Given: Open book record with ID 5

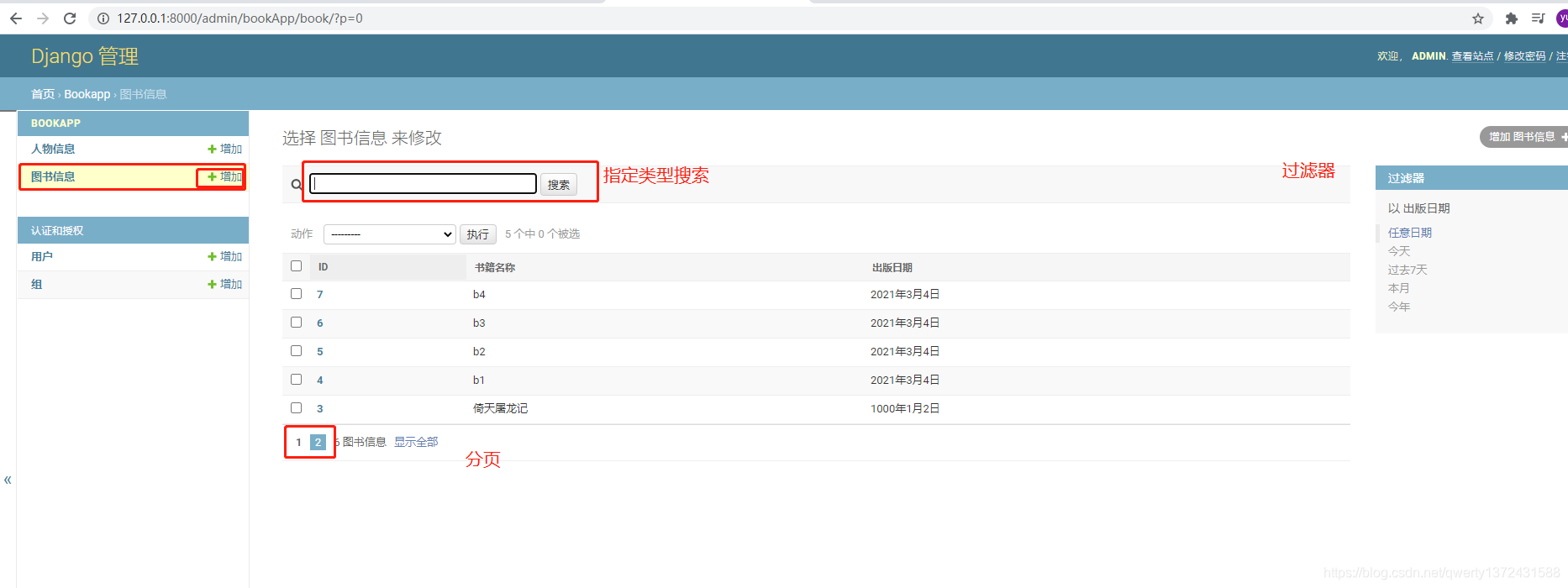Looking at the screenshot, I should pyautogui.click(x=319, y=352).
